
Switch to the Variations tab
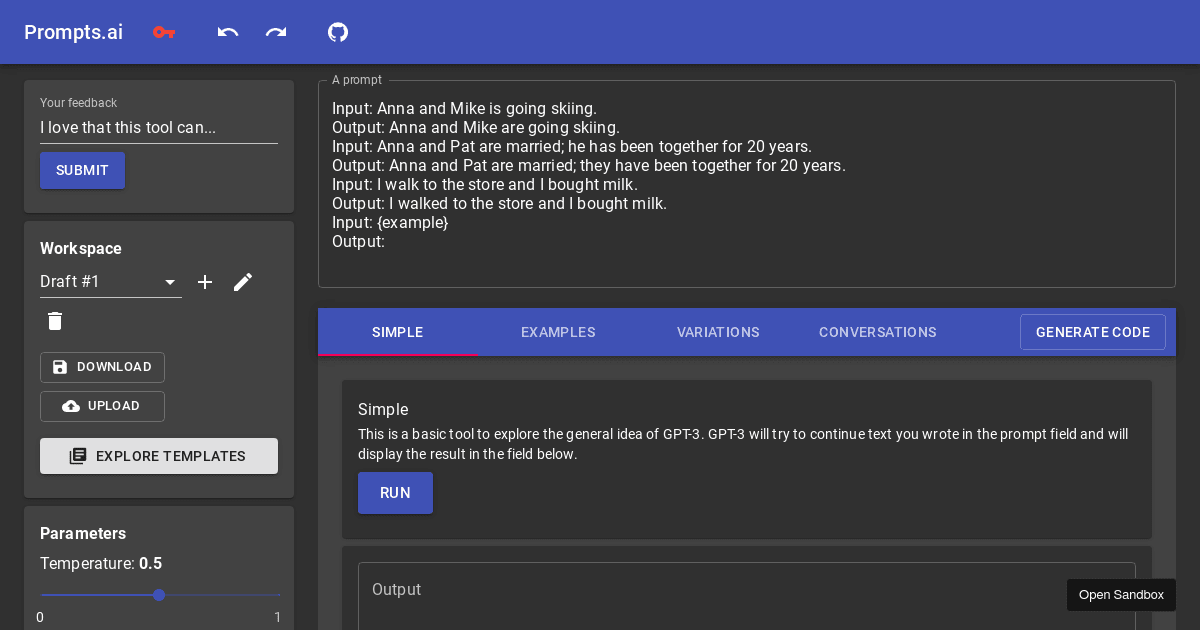pyautogui.click(x=718, y=332)
